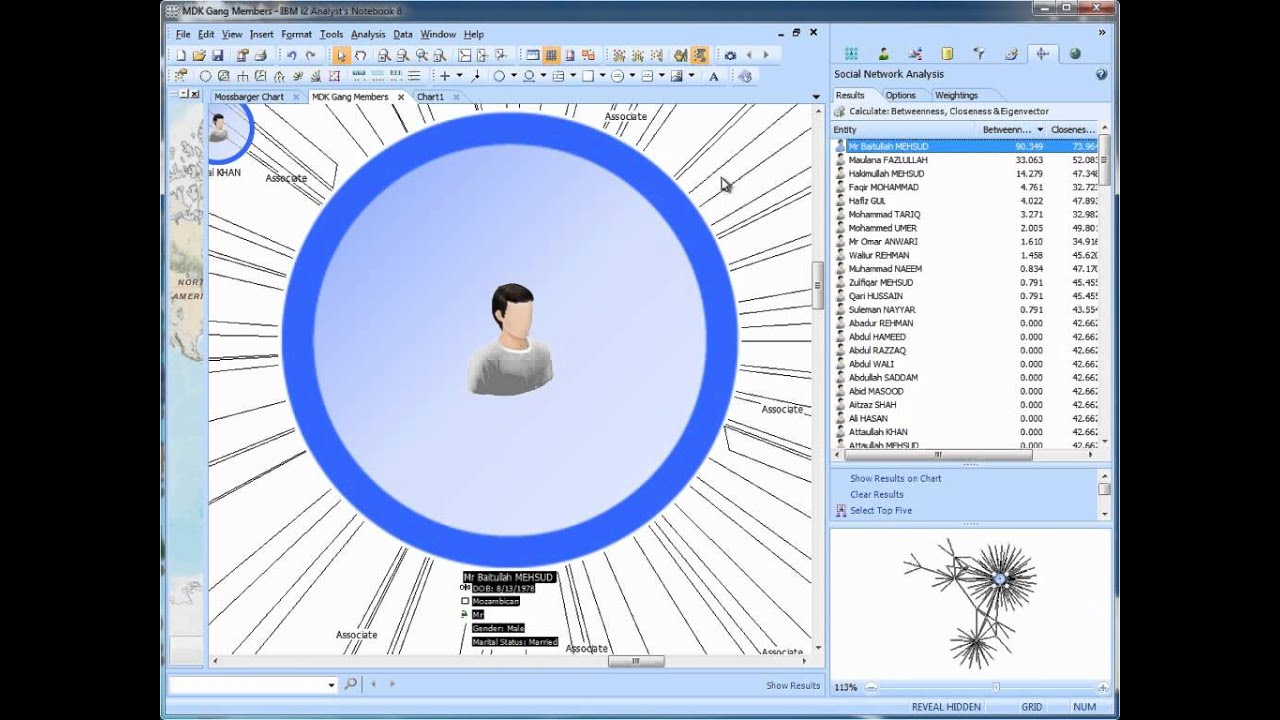The image size is (1280, 720).
Task: Click the Entity column header
Action: click(x=905, y=130)
